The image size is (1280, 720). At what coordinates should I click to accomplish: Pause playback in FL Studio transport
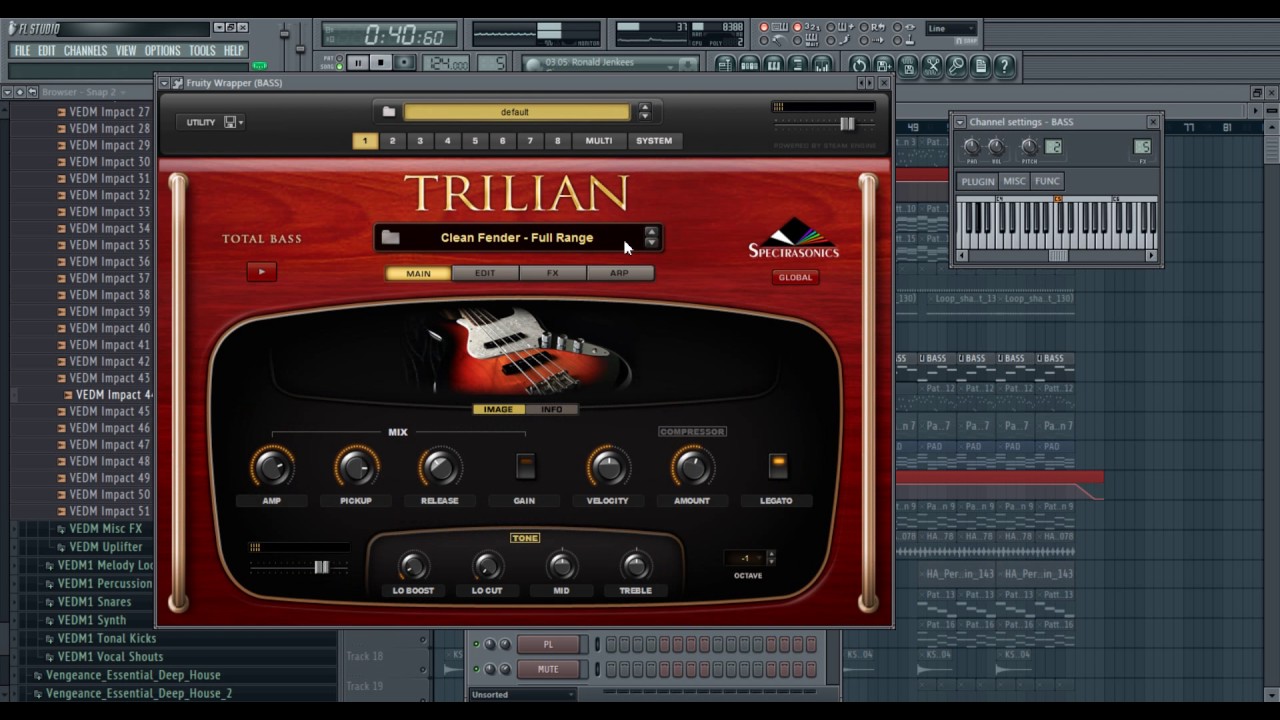pos(358,62)
